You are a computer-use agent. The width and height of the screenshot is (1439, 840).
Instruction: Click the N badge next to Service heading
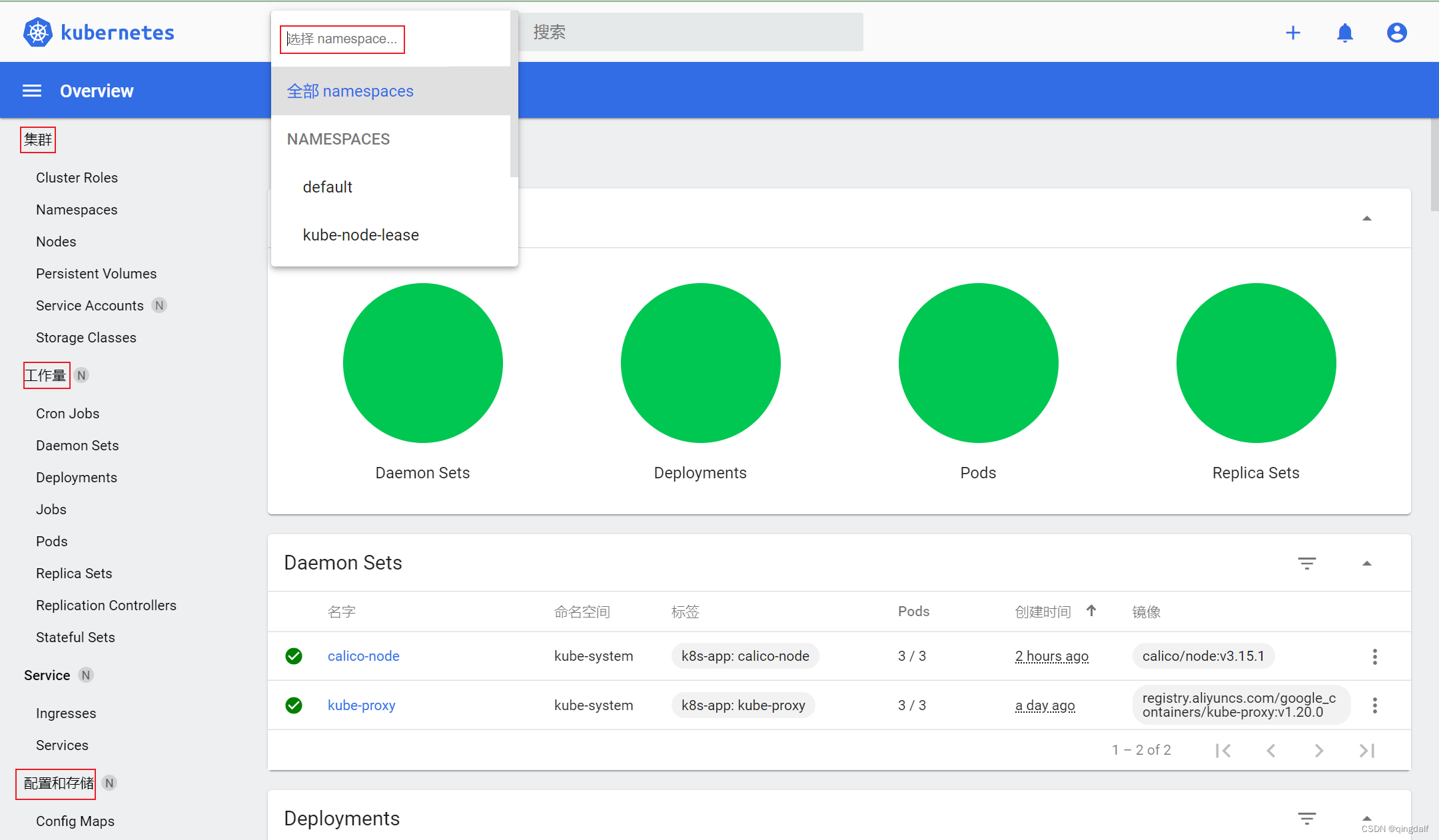coord(85,675)
